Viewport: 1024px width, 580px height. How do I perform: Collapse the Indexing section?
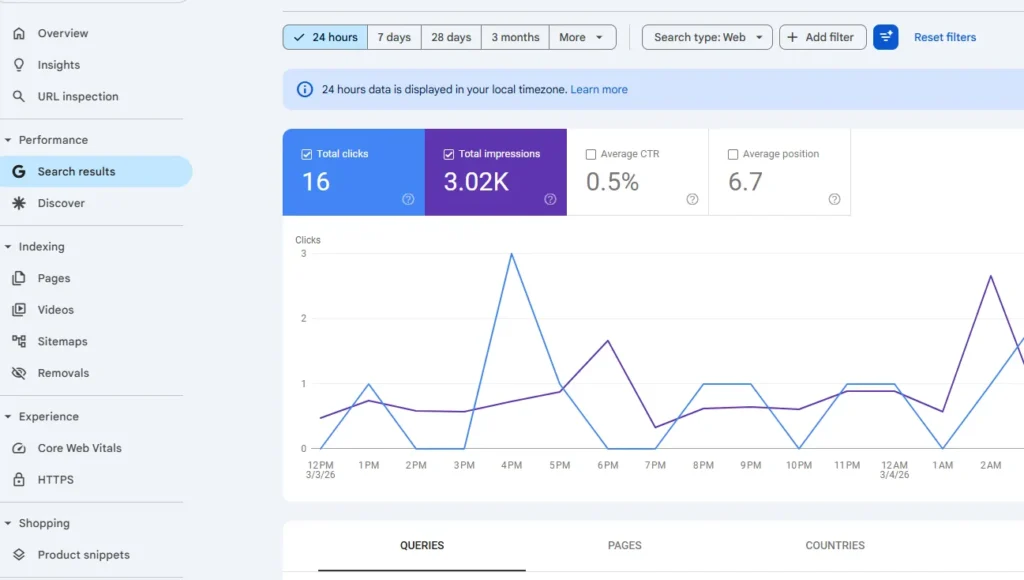point(10,246)
